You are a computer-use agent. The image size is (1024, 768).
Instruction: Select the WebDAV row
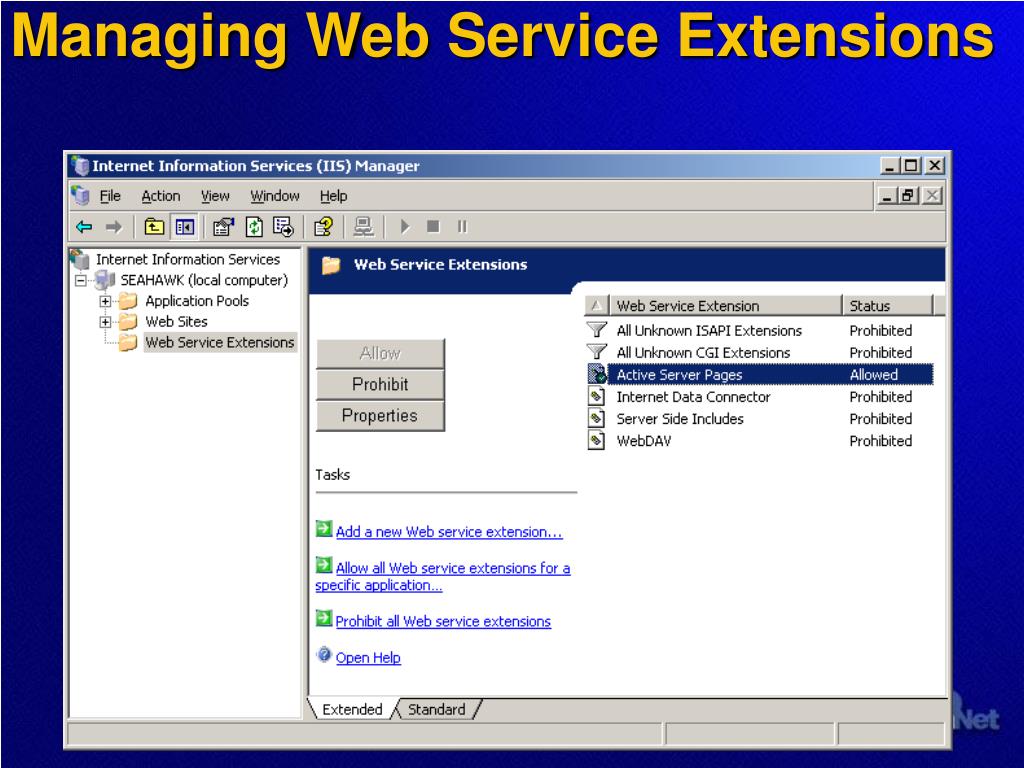tap(760, 441)
